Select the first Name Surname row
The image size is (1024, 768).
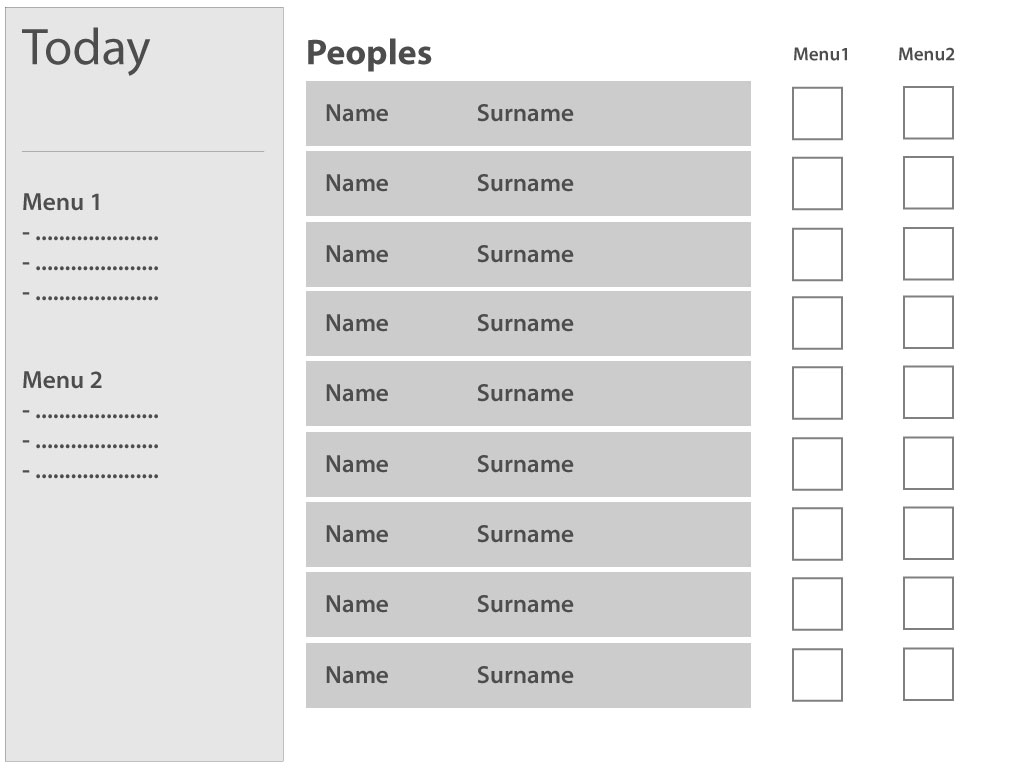coord(528,114)
